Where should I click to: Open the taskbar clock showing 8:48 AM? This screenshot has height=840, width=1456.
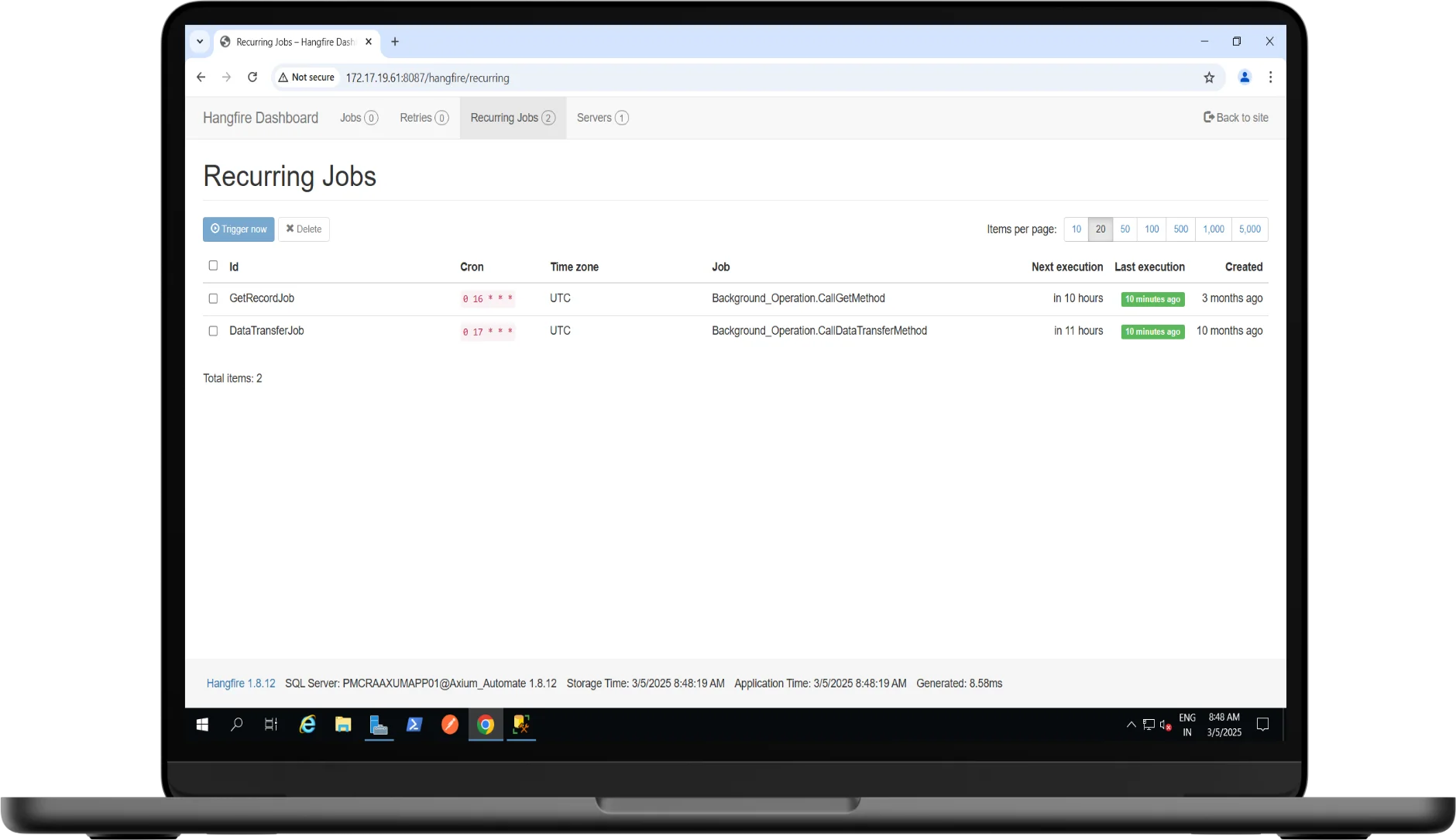(x=1224, y=725)
